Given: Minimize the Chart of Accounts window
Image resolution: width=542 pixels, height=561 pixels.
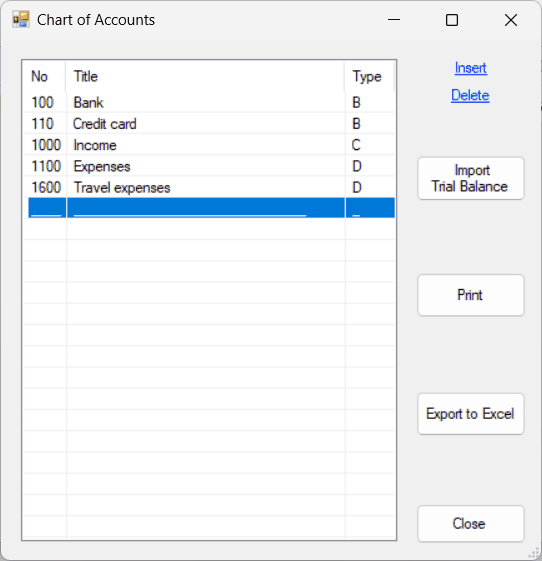Looking at the screenshot, I should click(x=394, y=20).
